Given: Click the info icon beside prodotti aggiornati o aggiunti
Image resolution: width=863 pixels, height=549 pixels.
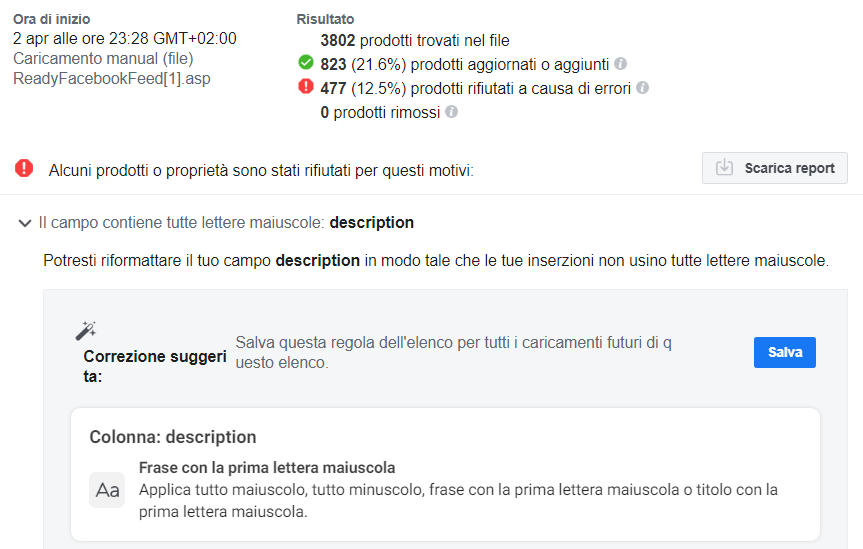Looking at the screenshot, I should point(620,64).
